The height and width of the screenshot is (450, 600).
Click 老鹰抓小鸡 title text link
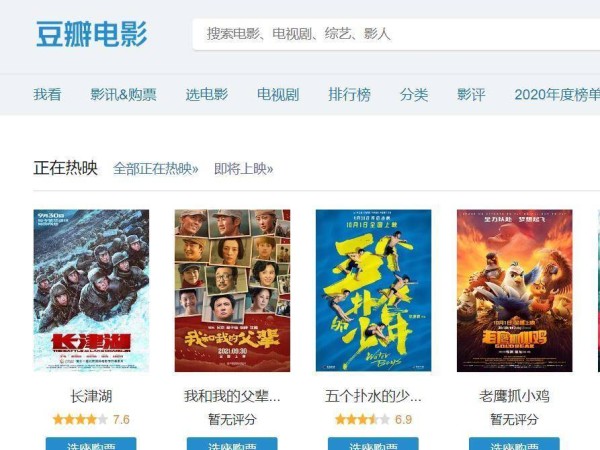pos(514,396)
